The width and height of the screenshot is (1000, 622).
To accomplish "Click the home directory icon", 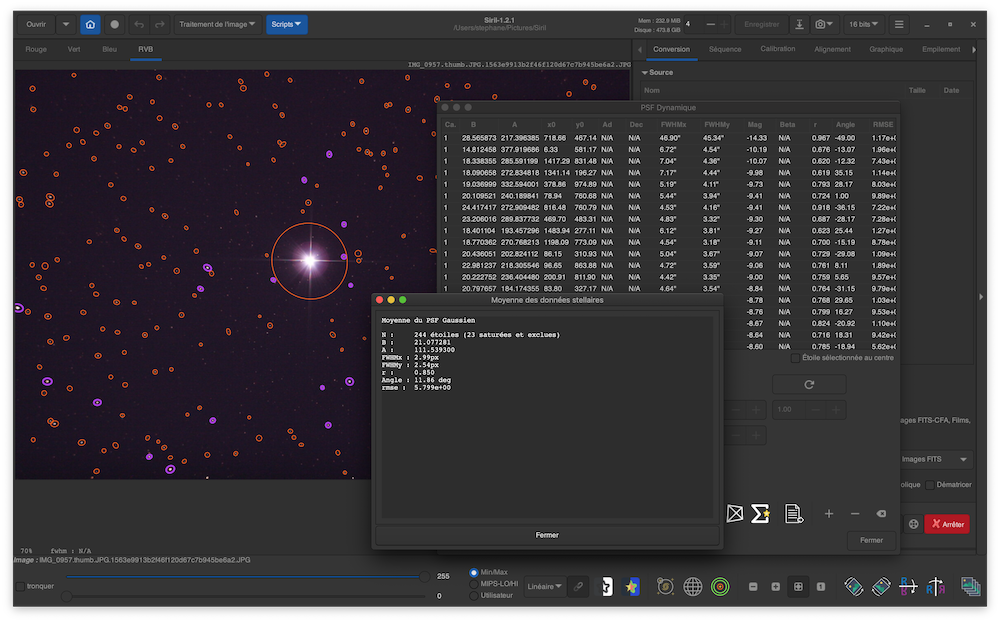I will pos(90,24).
